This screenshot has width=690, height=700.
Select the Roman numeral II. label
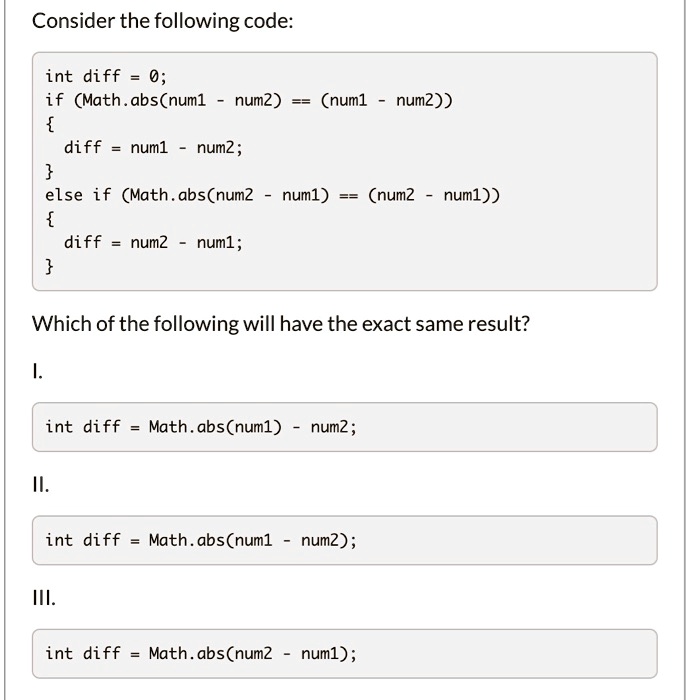[40, 486]
